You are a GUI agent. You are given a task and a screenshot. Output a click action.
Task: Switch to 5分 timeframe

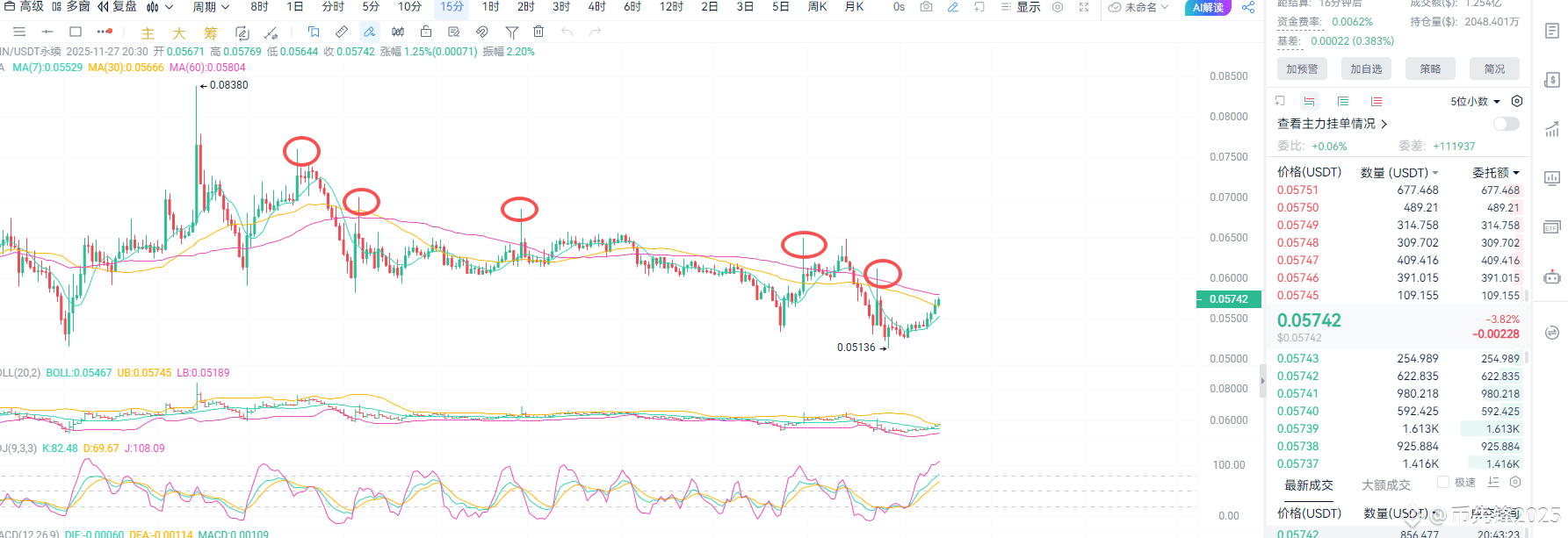coord(371,7)
